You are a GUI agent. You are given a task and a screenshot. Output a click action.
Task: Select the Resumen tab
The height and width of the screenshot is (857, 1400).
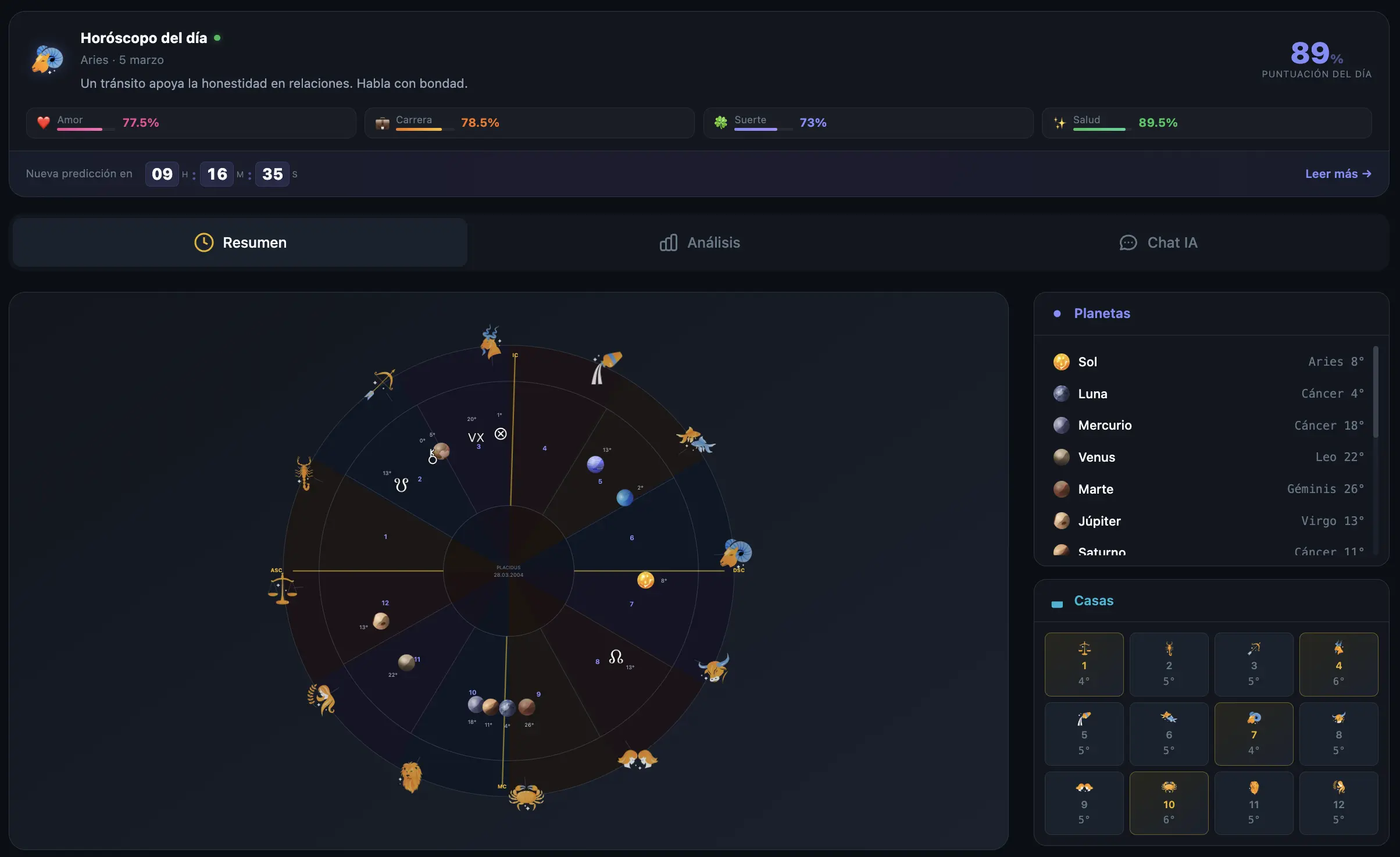click(240, 242)
